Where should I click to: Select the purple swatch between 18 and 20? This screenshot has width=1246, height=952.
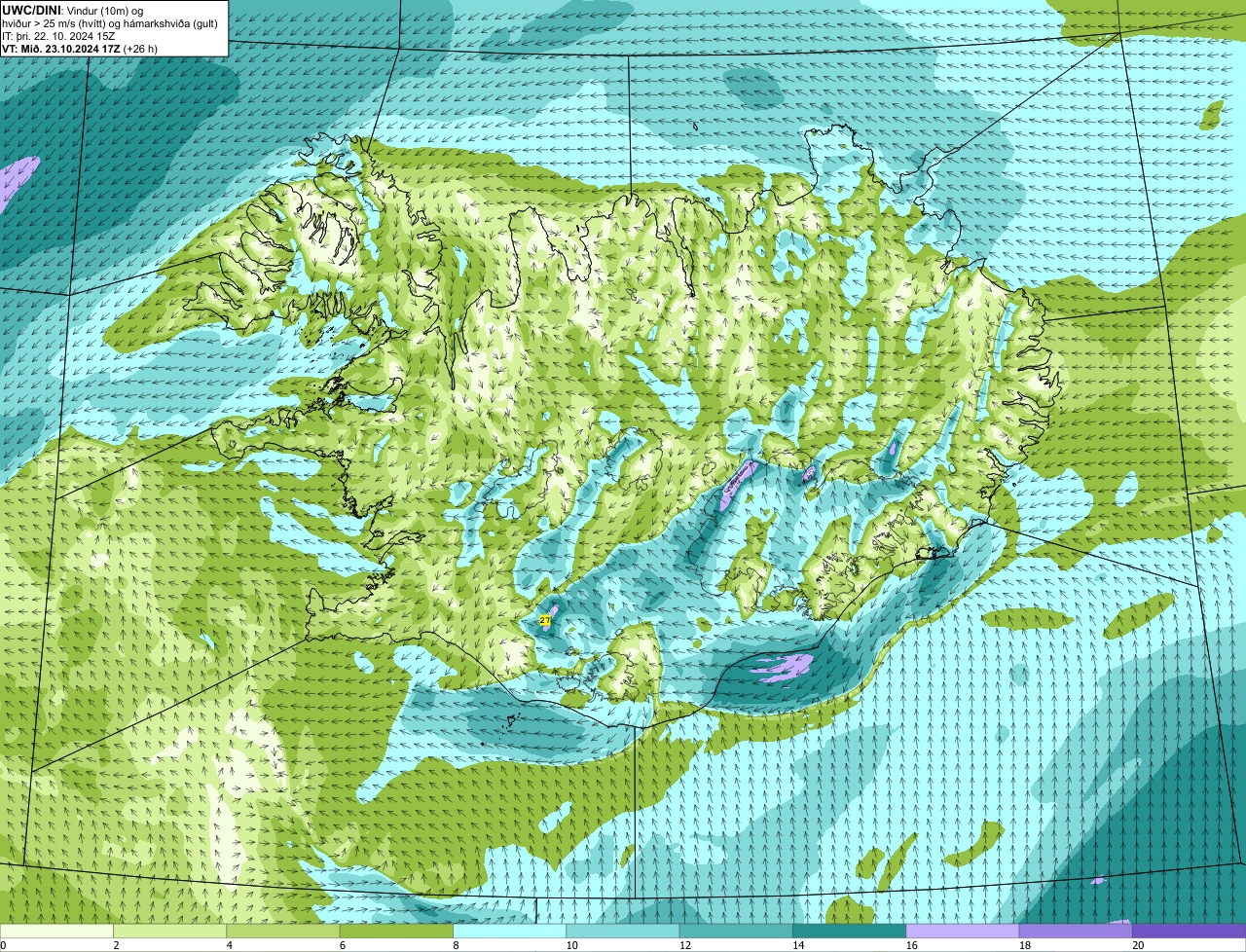click(1076, 931)
